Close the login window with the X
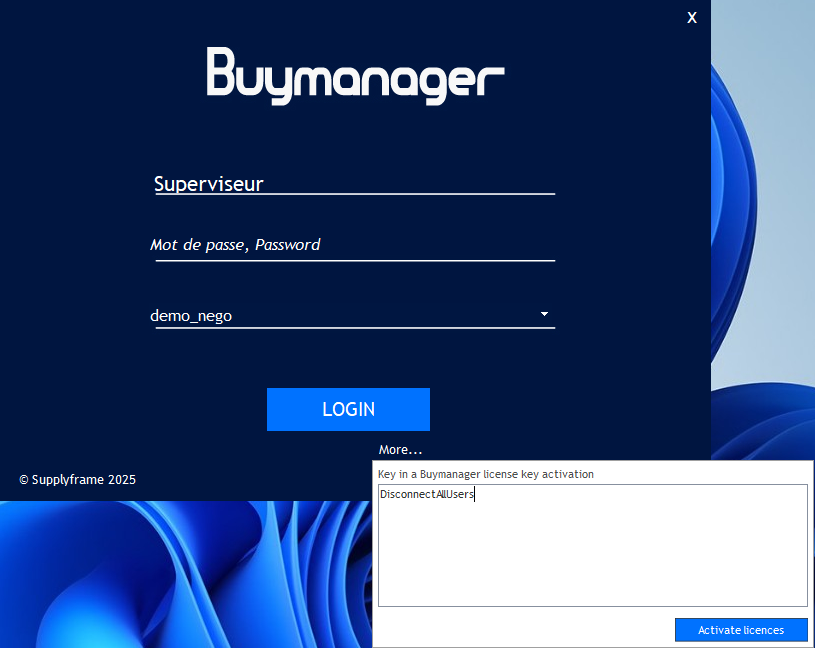Image resolution: width=815 pixels, height=648 pixels. (692, 18)
